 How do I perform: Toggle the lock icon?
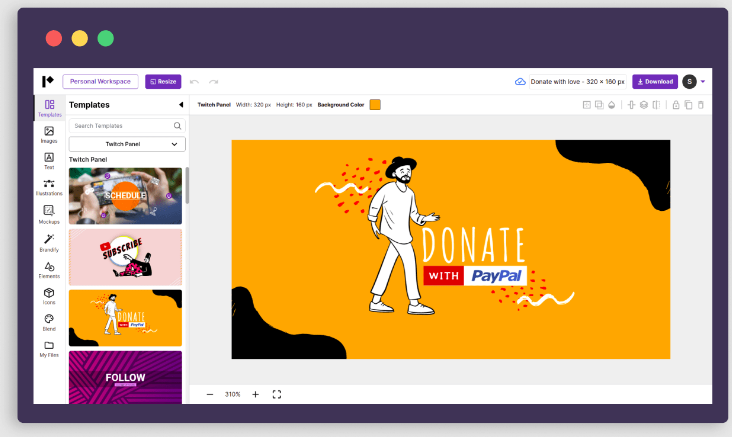[676, 105]
